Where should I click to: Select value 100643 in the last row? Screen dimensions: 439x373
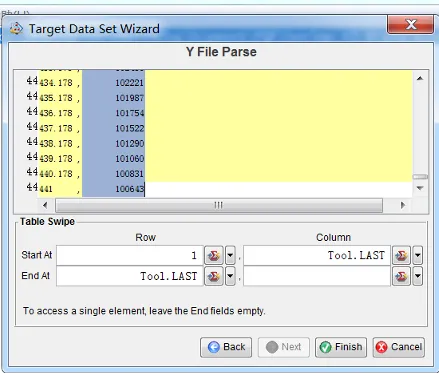click(130, 189)
